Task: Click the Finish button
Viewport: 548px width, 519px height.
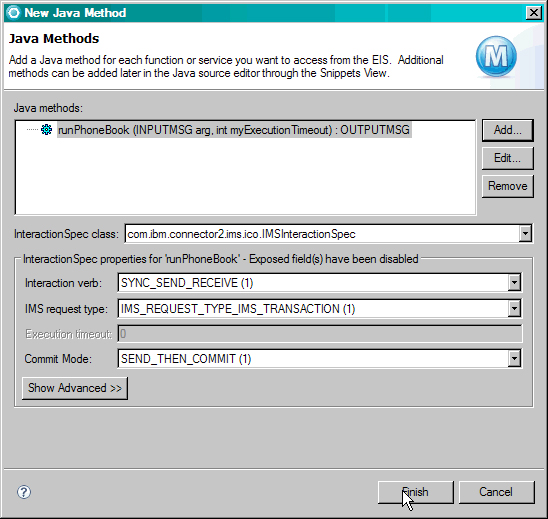Action: (x=416, y=492)
